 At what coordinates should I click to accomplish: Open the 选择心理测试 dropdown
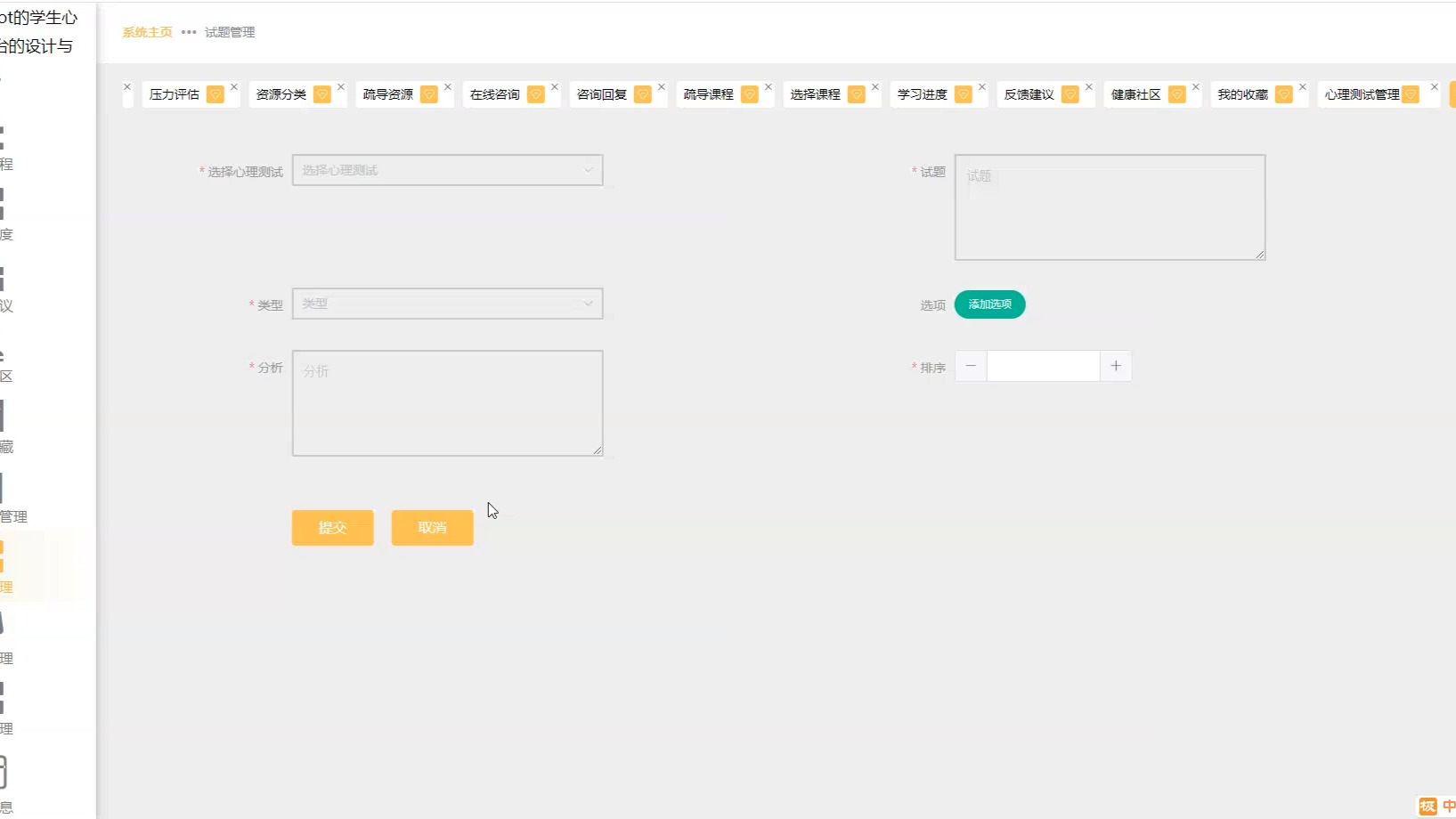(448, 170)
